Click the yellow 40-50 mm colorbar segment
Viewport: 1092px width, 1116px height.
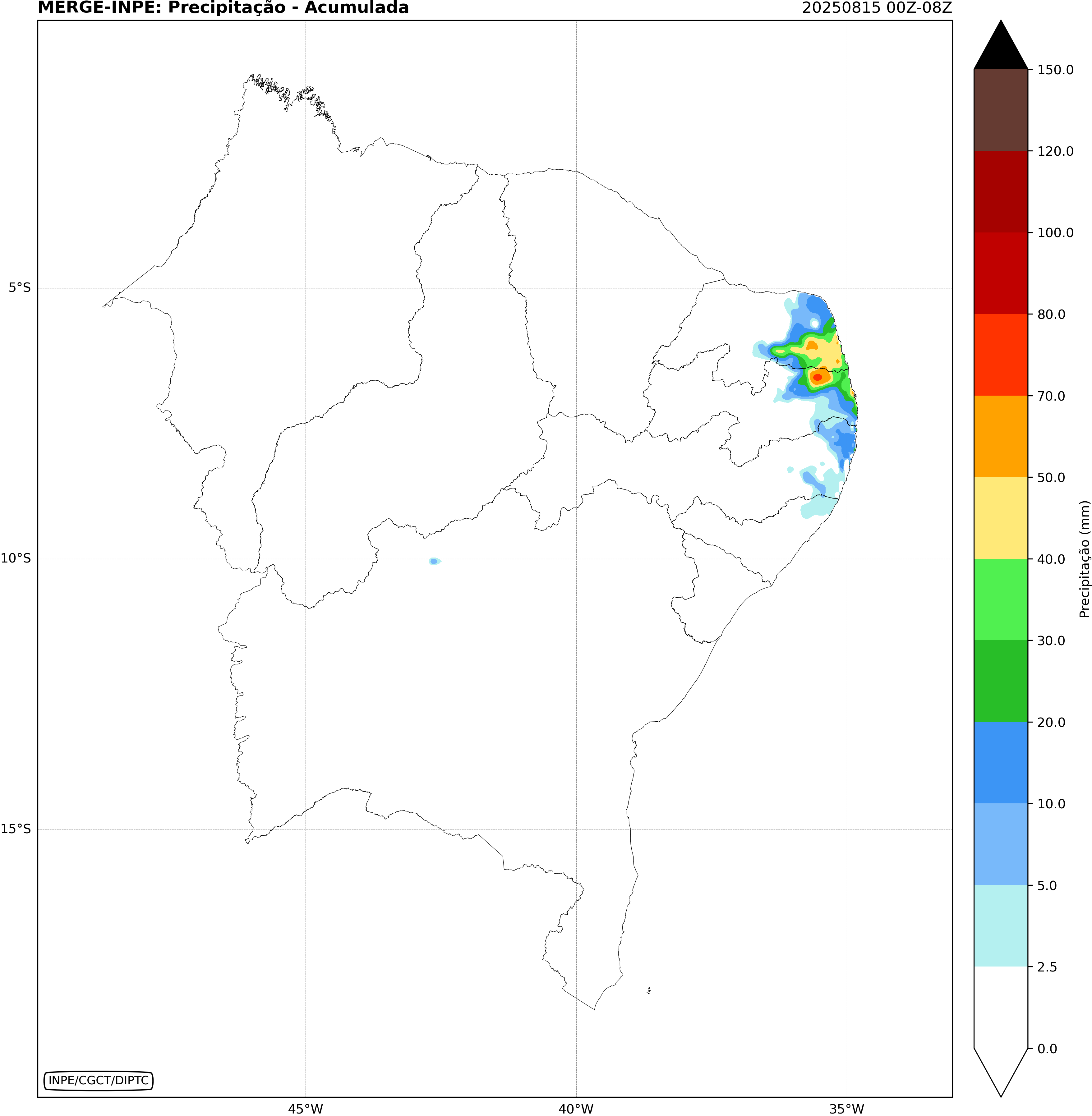pos(1000,517)
